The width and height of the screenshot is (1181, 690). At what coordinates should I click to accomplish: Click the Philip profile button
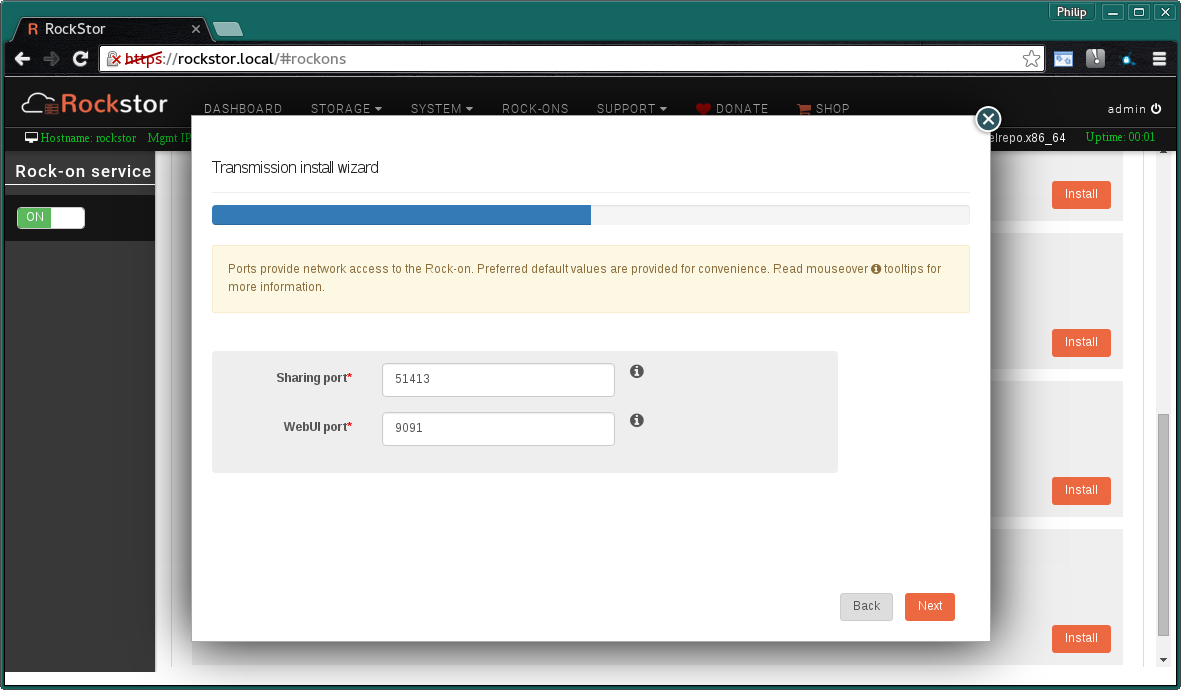click(x=1071, y=12)
